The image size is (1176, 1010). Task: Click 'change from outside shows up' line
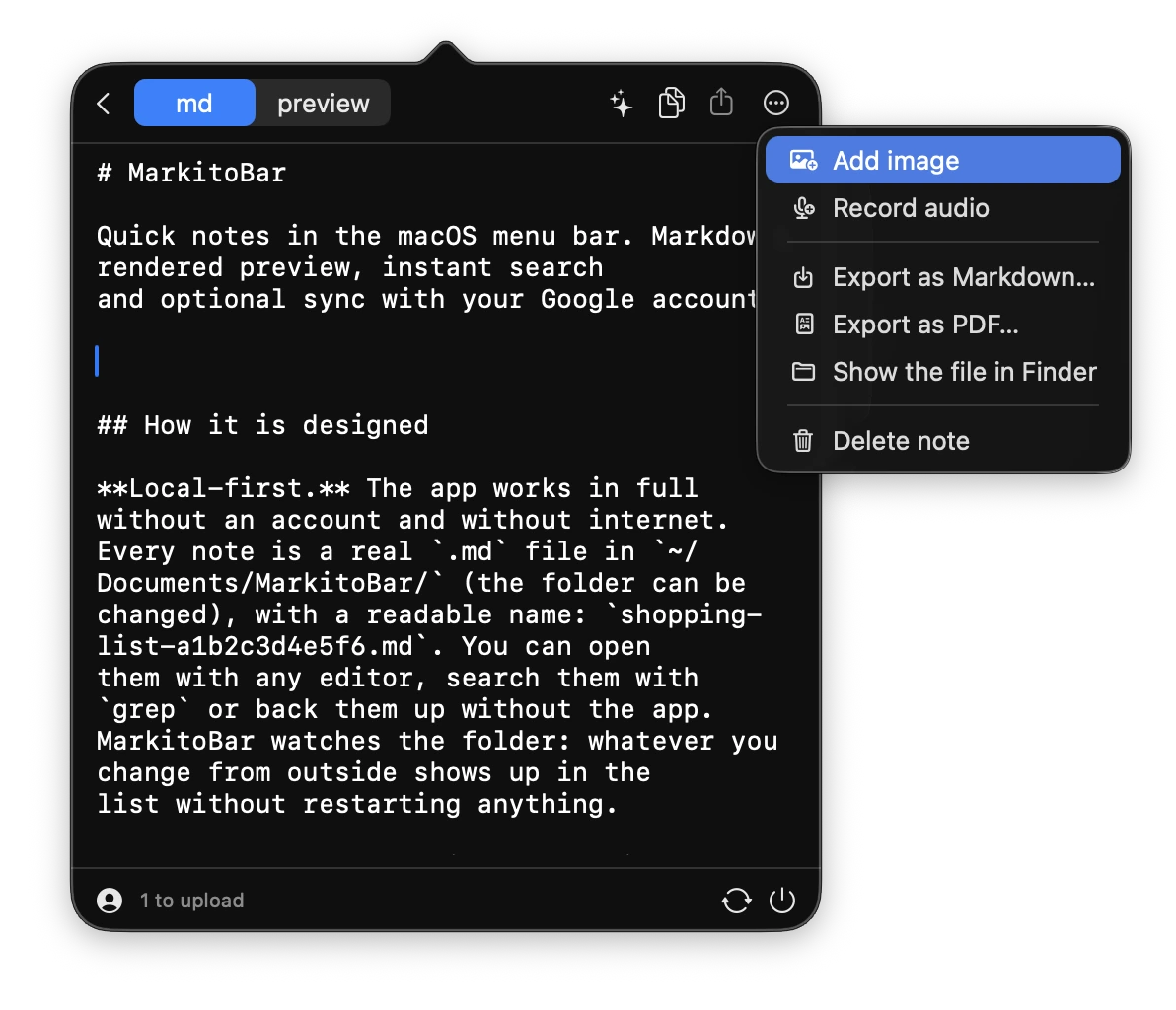click(374, 773)
